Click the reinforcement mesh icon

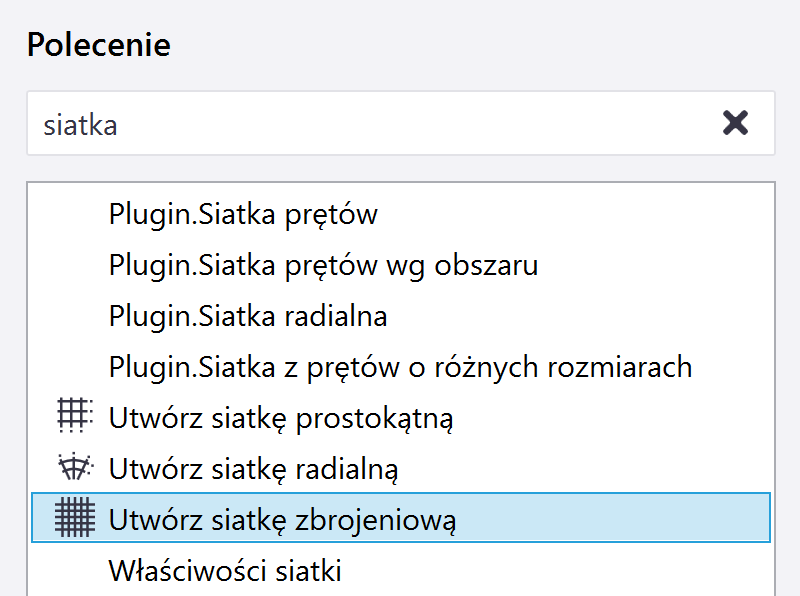[x=75, y=519]
